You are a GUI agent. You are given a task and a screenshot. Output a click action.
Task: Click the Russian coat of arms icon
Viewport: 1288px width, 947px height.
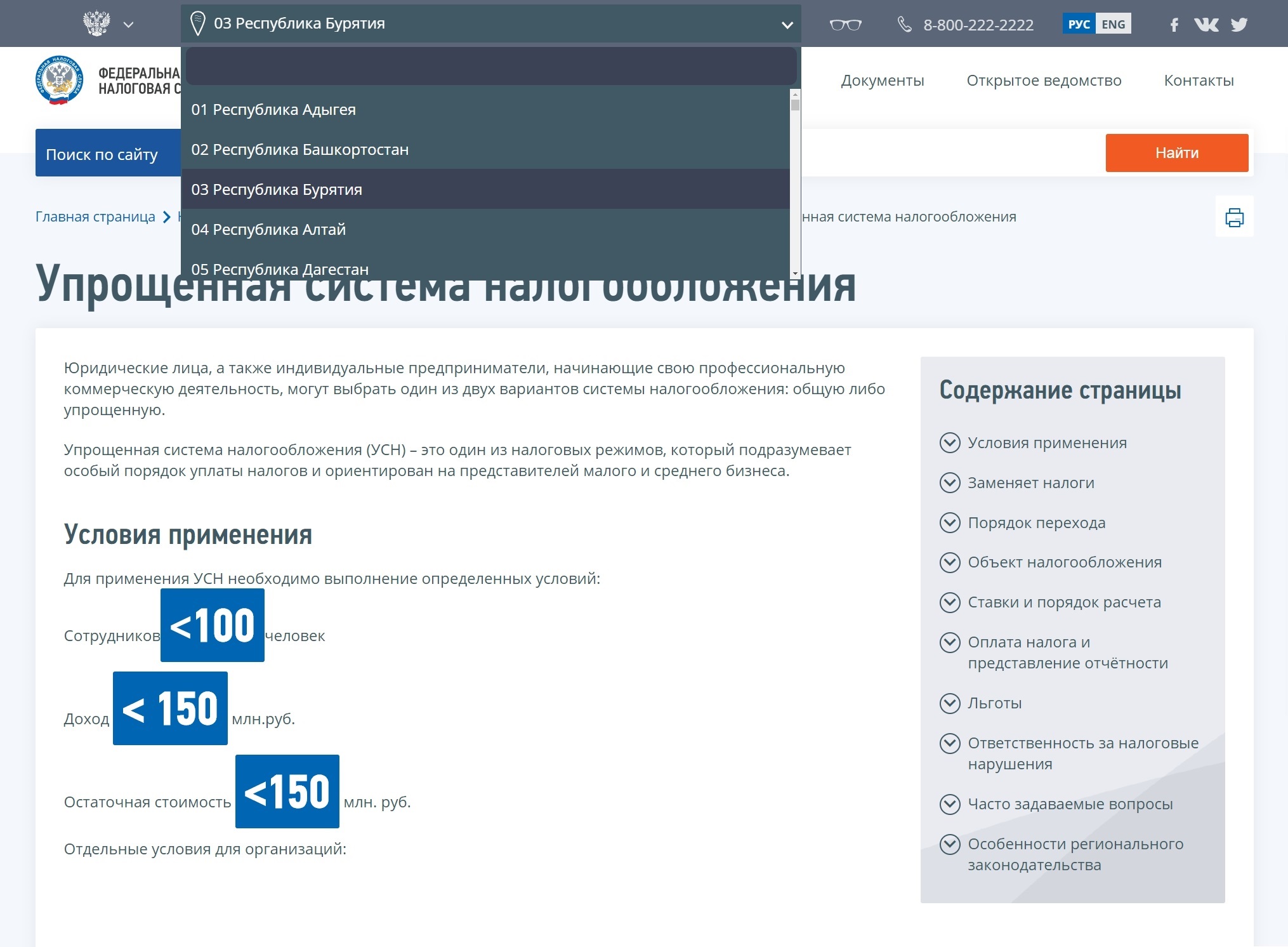tap(96, 24)
